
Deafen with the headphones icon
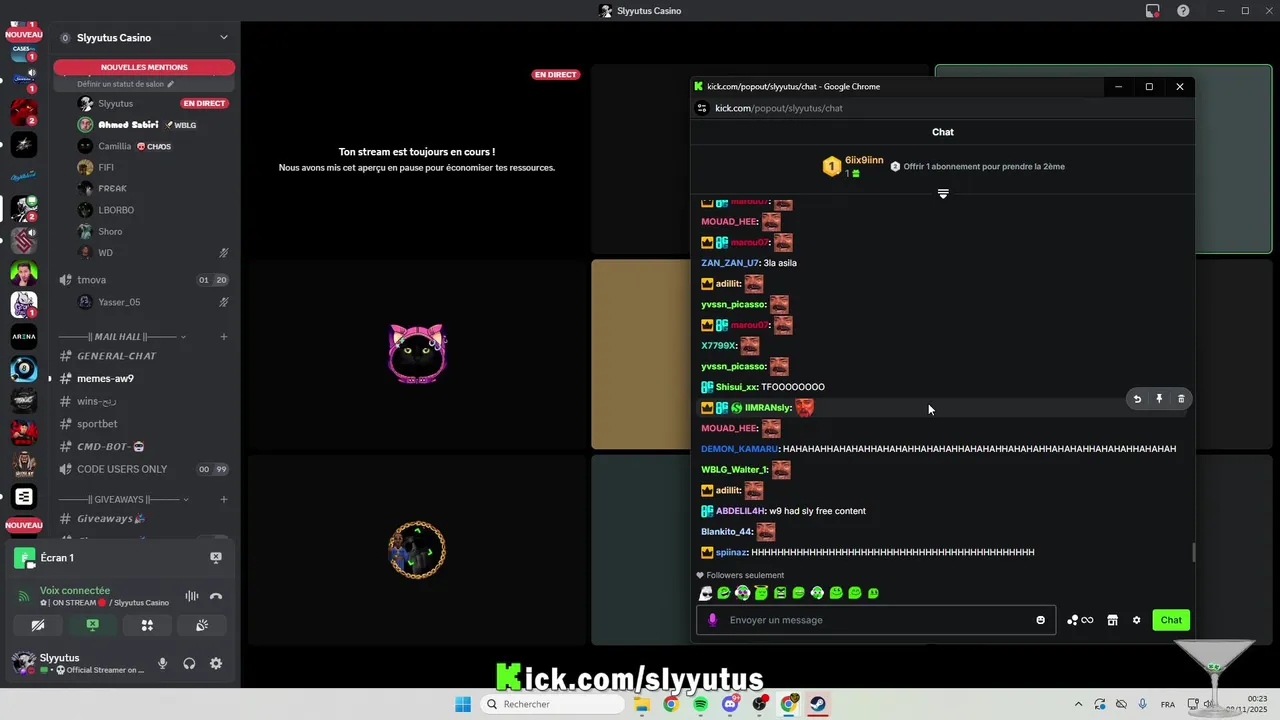coord(189,663)
